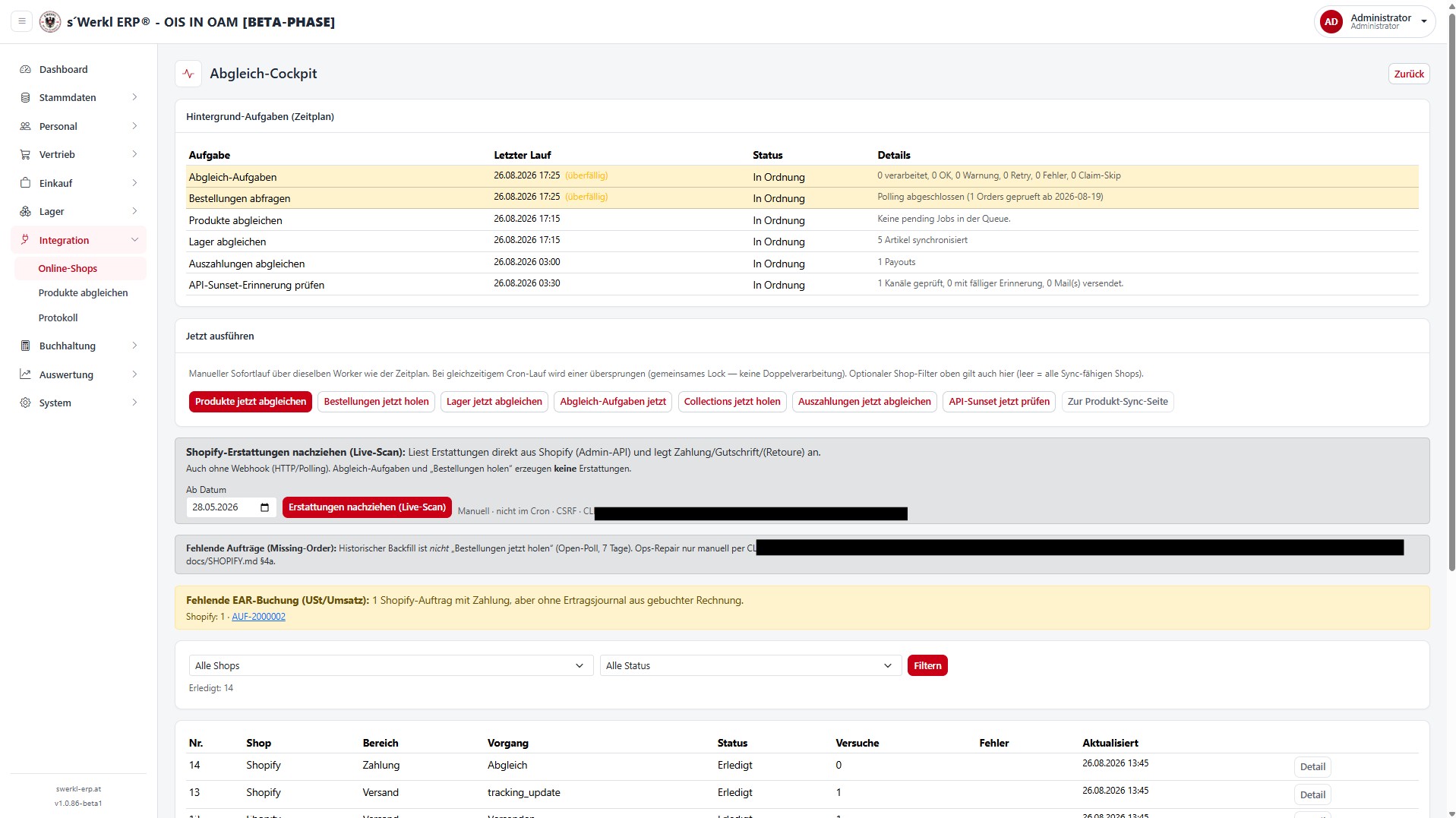Open the AUF-2000002 order link
1456x818 pixels.
(x=258, y=617)
